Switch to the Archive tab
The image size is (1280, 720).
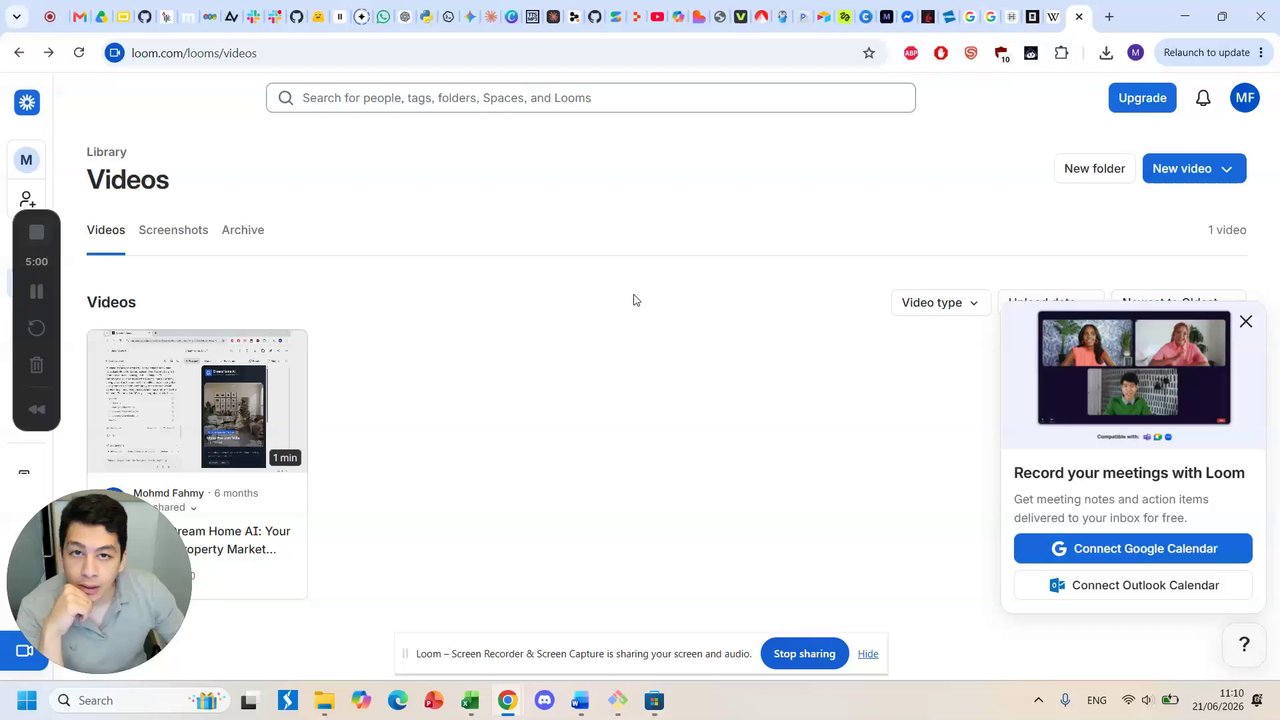click(243, 230)
